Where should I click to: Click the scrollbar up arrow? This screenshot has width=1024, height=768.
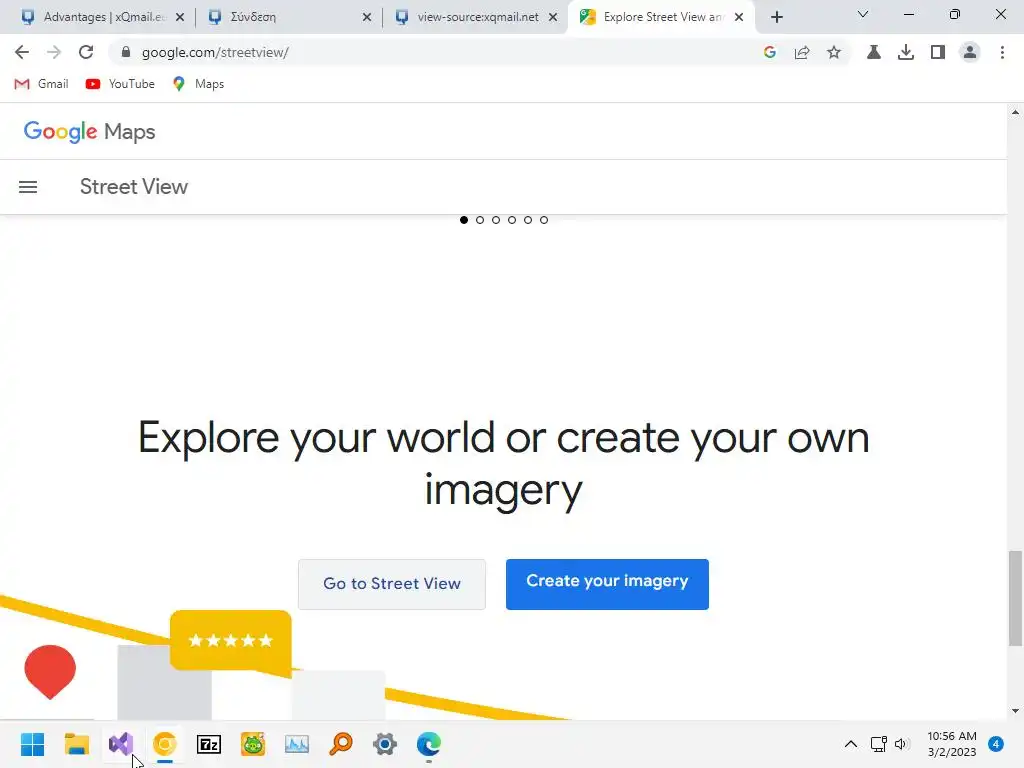point(1015,112)
